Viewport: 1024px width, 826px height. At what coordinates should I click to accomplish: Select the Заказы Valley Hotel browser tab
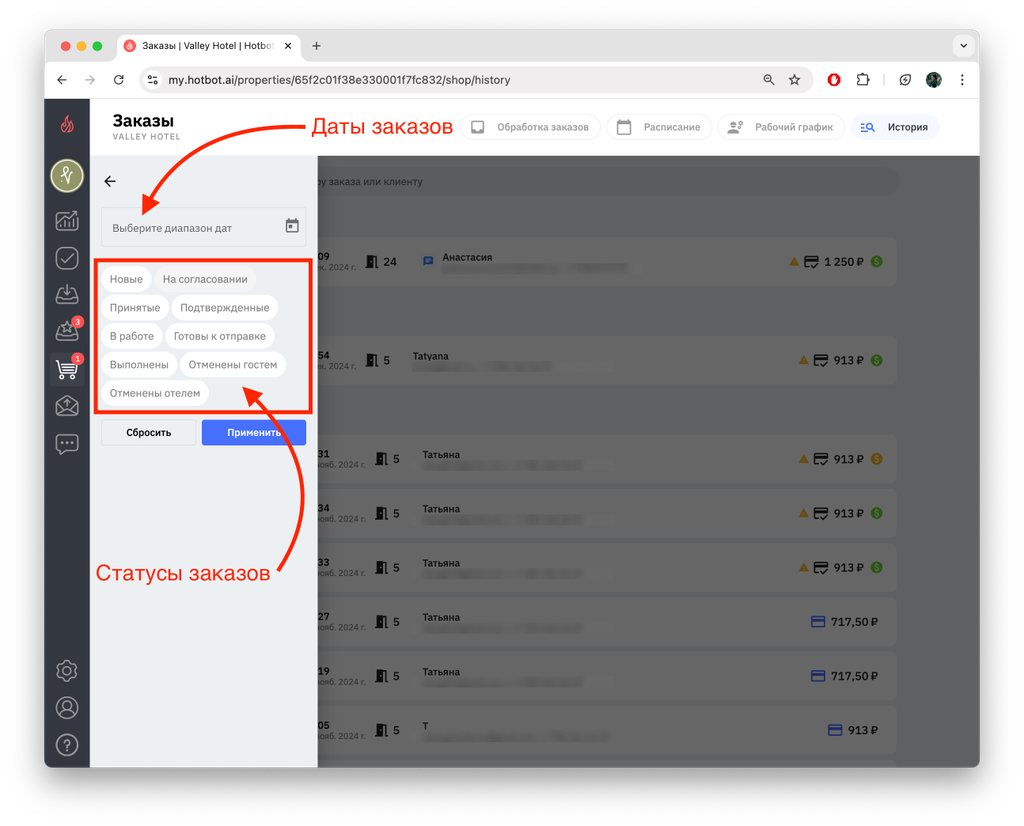coord(207,46)
